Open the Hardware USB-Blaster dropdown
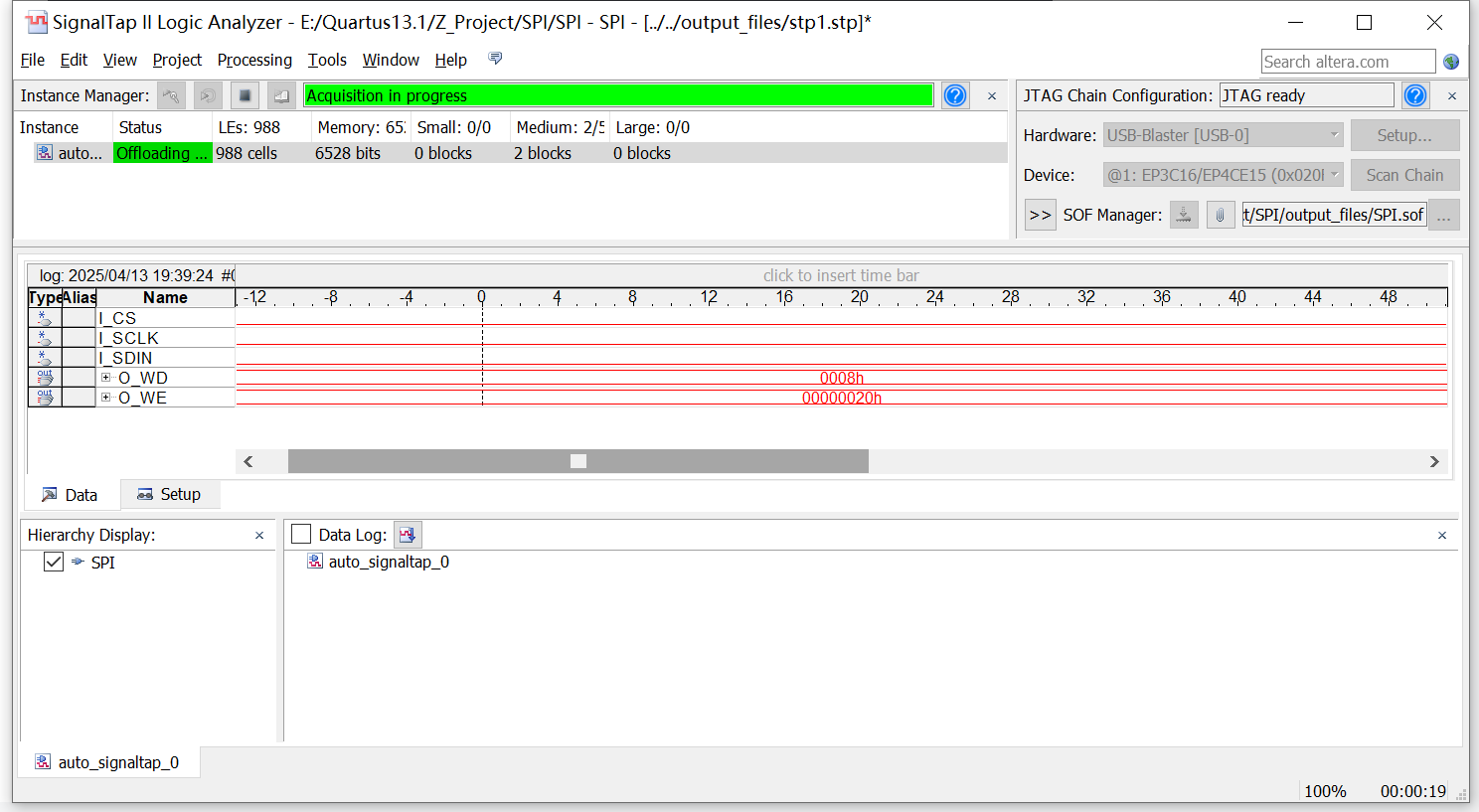 [x=1224, y=135]
